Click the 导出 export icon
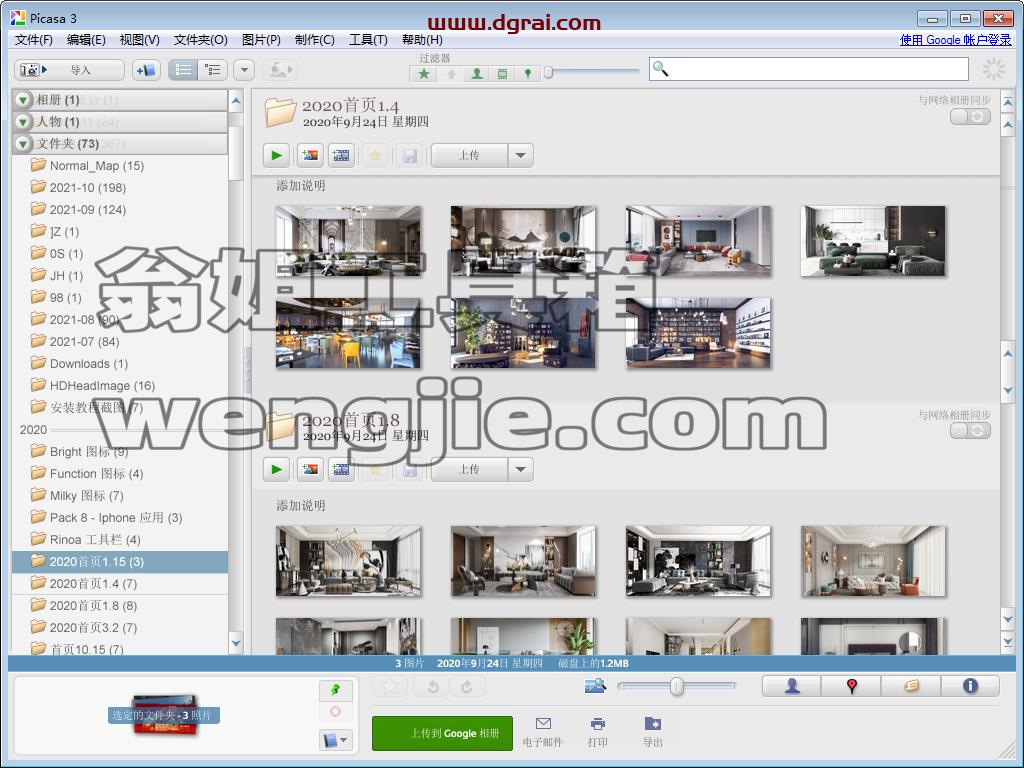The image size is (1024, 768). click(652, 732)
